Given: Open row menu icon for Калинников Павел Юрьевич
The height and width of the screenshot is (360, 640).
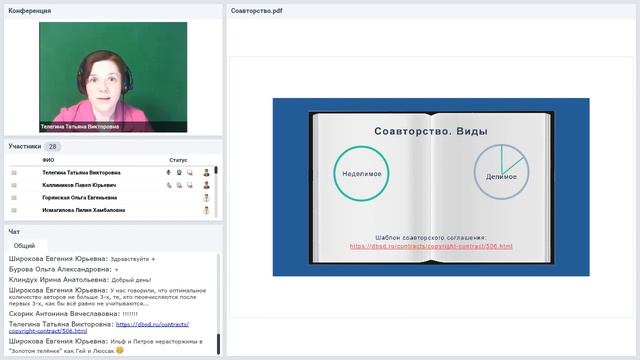Looking at the screenshot, I should [14, 185].
